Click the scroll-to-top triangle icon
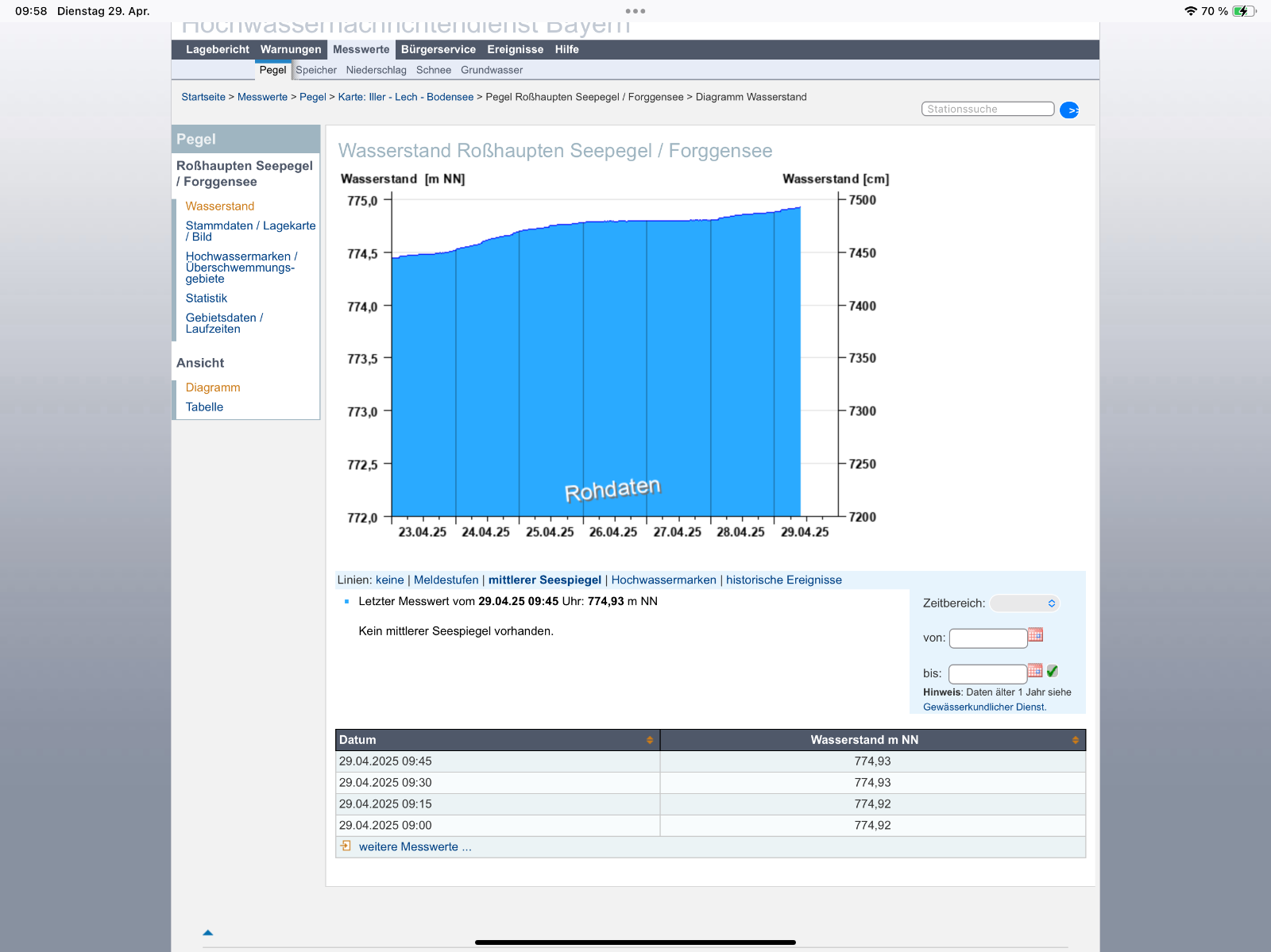Viewport: 1271px width, 952px height. tap(208, 933)
